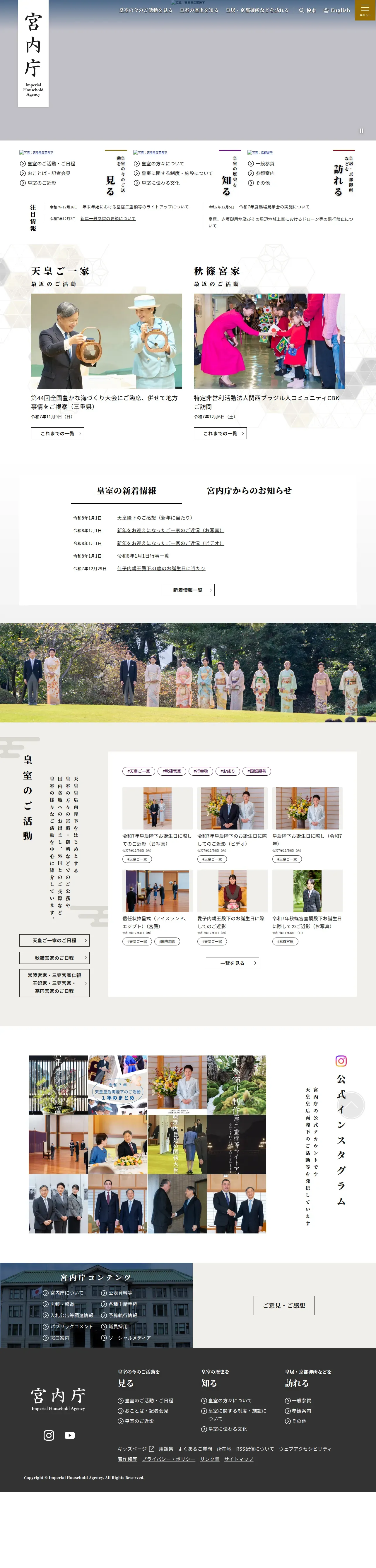Open 参観案内 in the footer
Viewport: 376px width, 1568px height.
(298, 1411)
